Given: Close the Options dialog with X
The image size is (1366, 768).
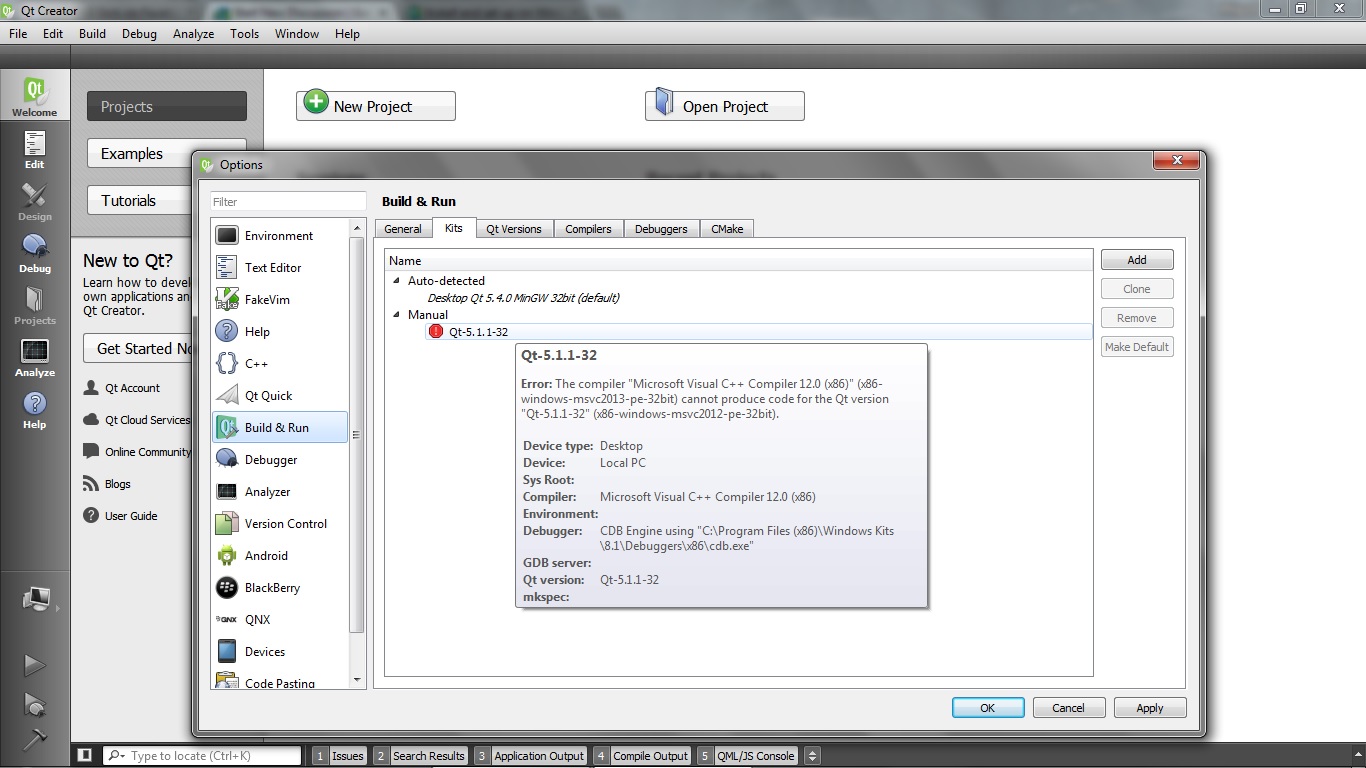Looking at the screenshot, I should click(1176, 160).
